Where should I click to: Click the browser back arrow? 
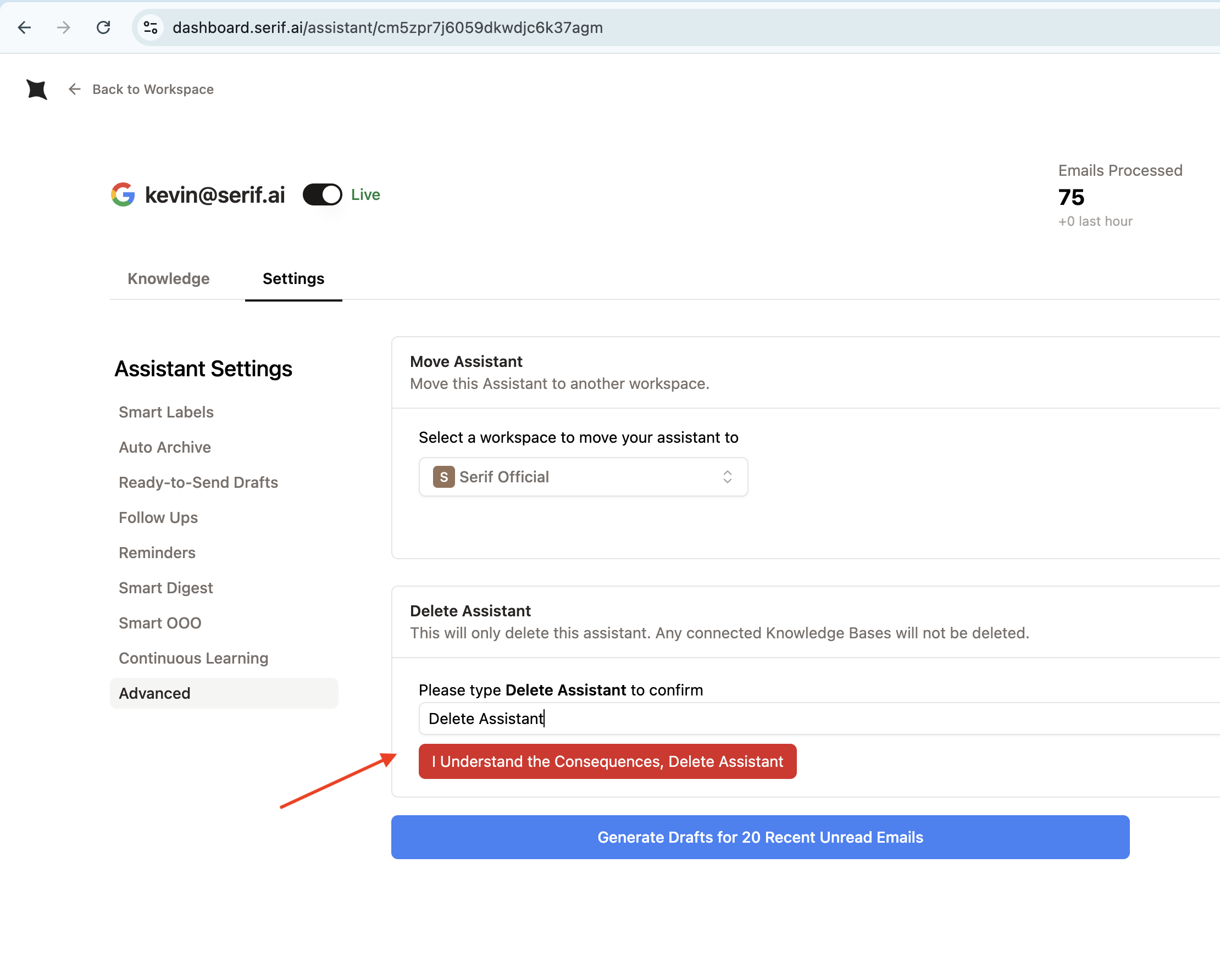coord(24,27)
